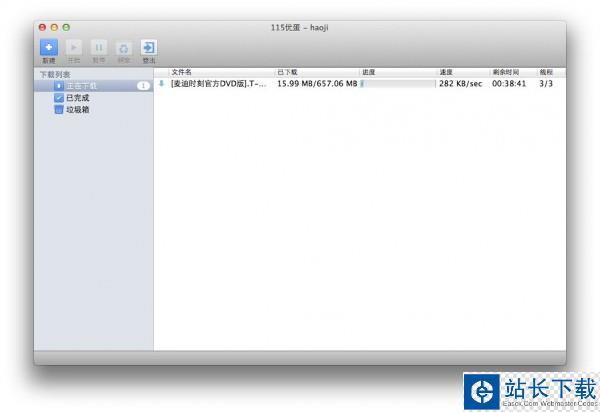Open the 垃圾箱 (Trash) list
The height and width of the screenshot is (412, 600).
click(x=78, y=110)
